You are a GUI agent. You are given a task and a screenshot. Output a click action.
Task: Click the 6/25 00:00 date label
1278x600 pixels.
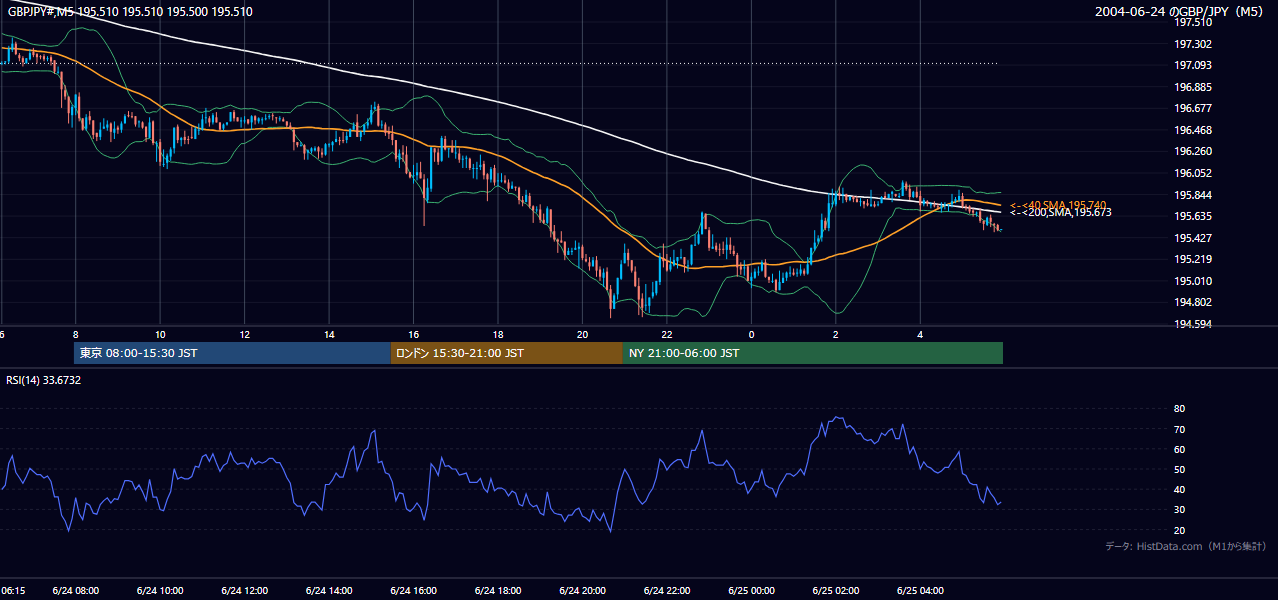[750, 590]
